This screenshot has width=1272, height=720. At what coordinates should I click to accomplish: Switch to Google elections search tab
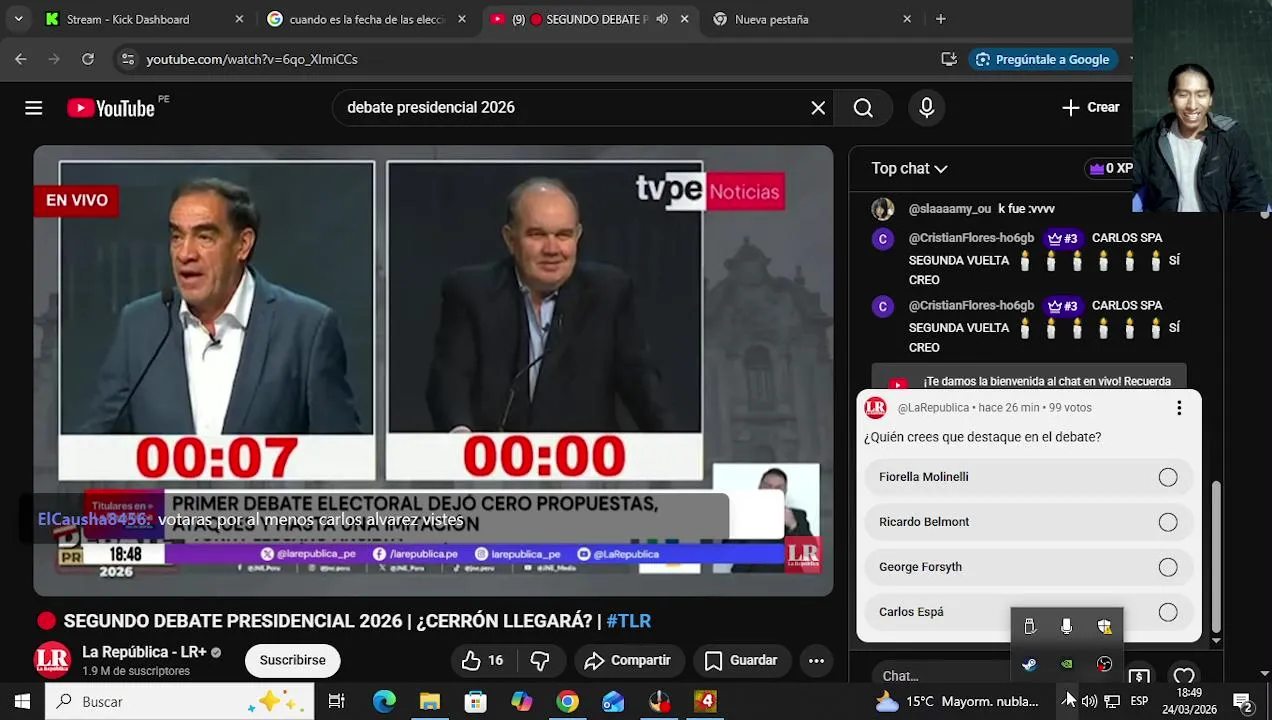[367, 19]
